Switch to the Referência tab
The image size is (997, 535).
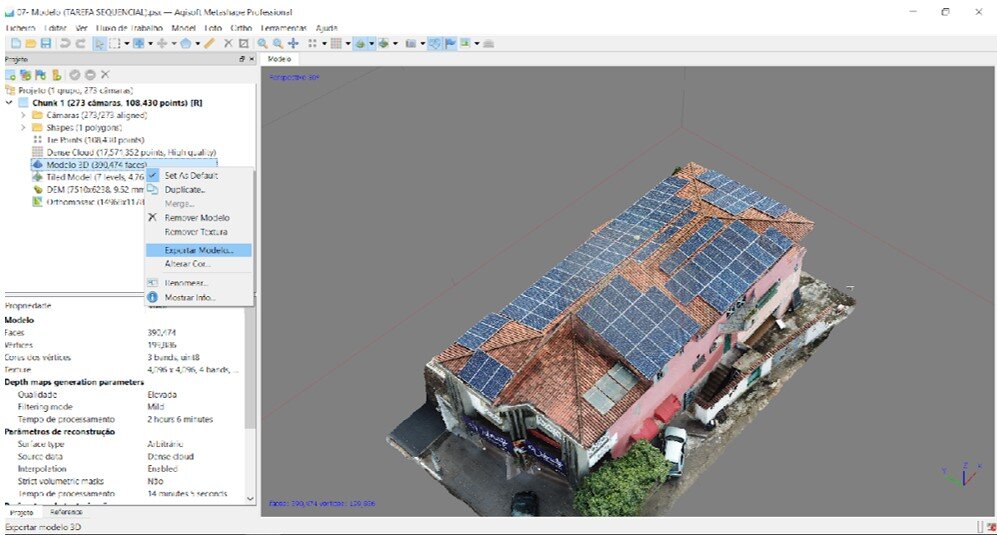point(67,511)
